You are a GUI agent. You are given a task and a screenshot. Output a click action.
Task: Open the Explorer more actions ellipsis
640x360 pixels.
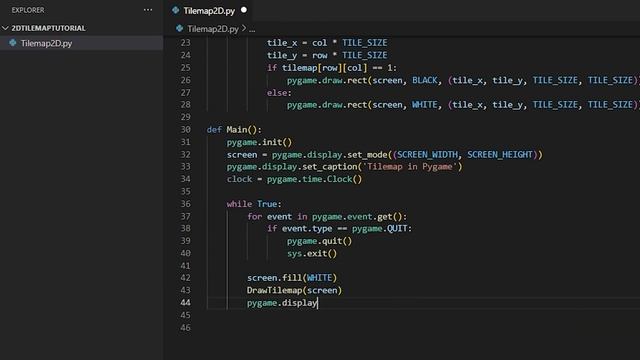click(x=148, y=10)
